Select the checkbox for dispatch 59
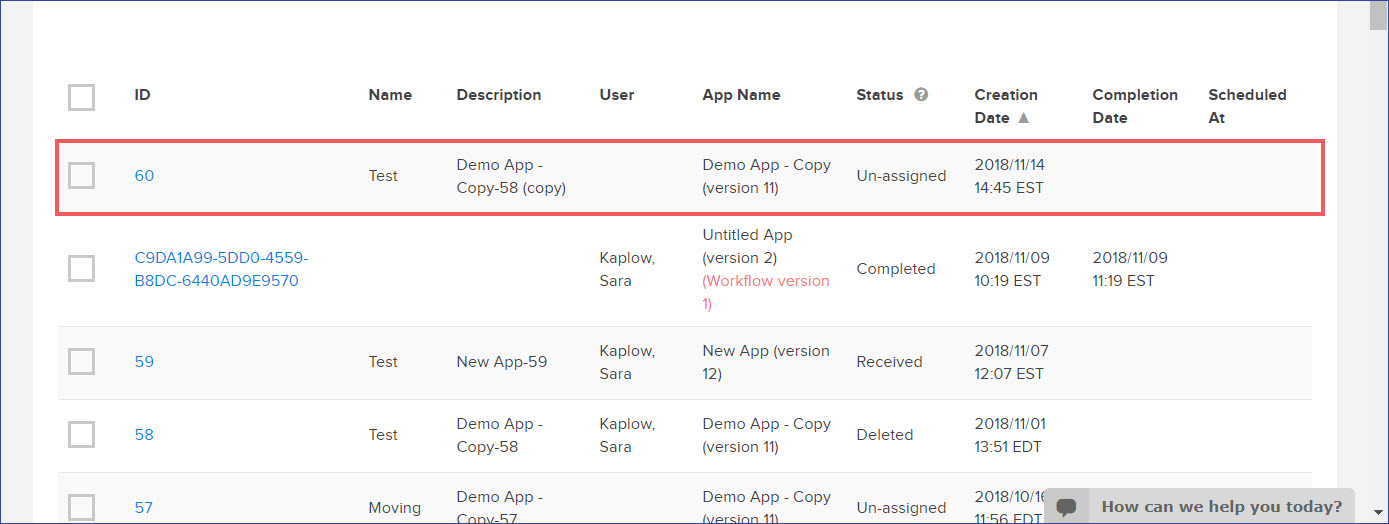This screenshot has height=524, width=1389. (x=82, y=362)
